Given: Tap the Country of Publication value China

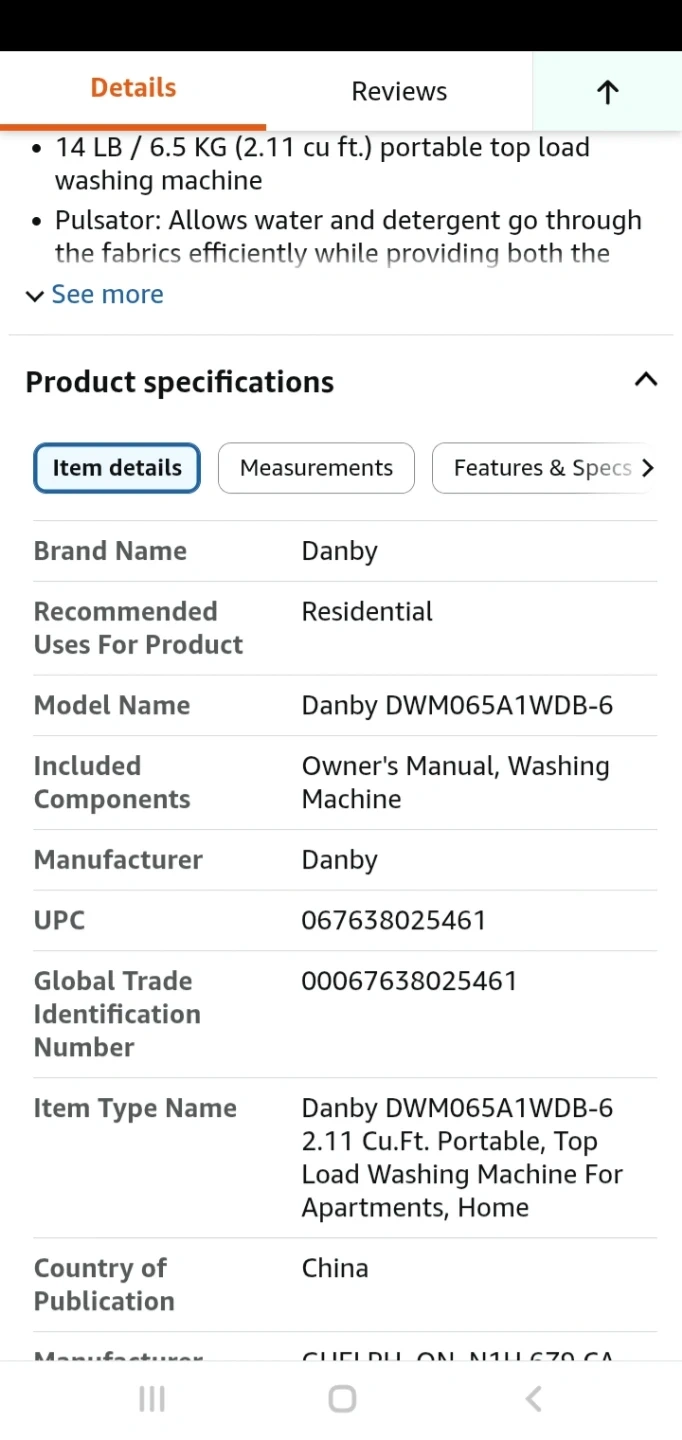Looking at the screenshot, I should coord(335,1268).
